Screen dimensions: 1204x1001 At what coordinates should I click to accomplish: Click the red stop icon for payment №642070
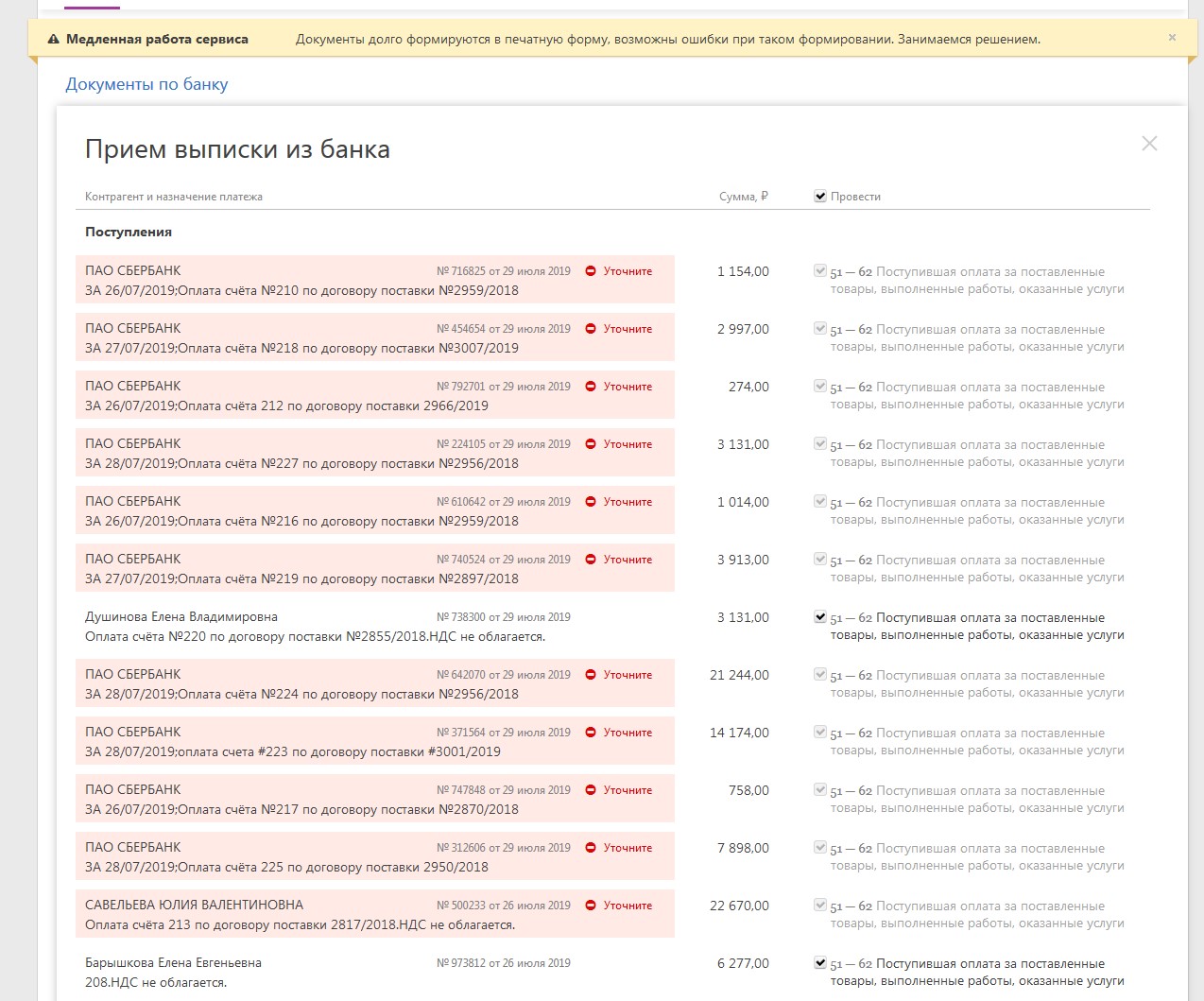click(591, 675)
